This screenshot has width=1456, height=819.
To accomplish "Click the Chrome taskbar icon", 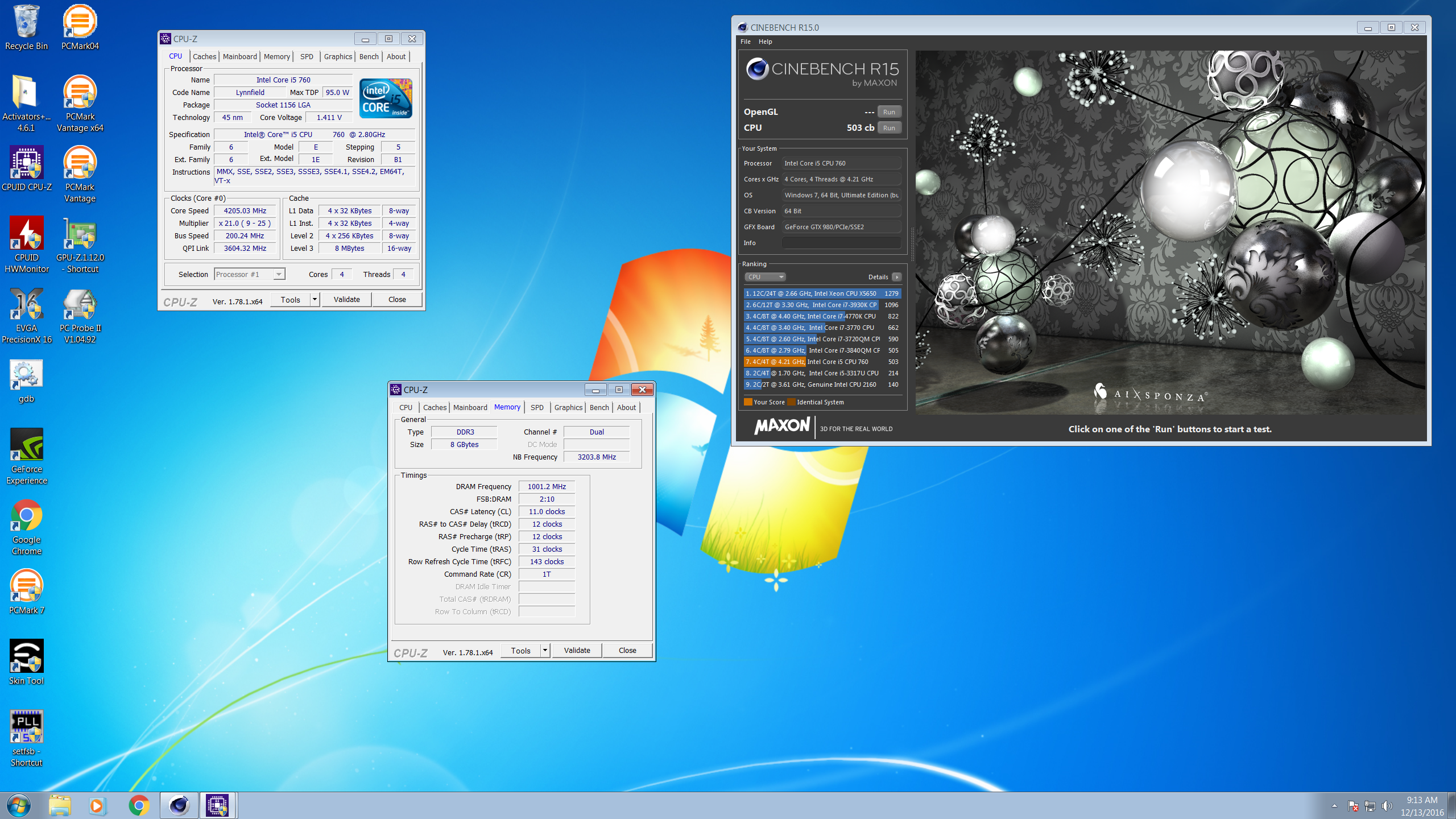I will pos(139,805).
